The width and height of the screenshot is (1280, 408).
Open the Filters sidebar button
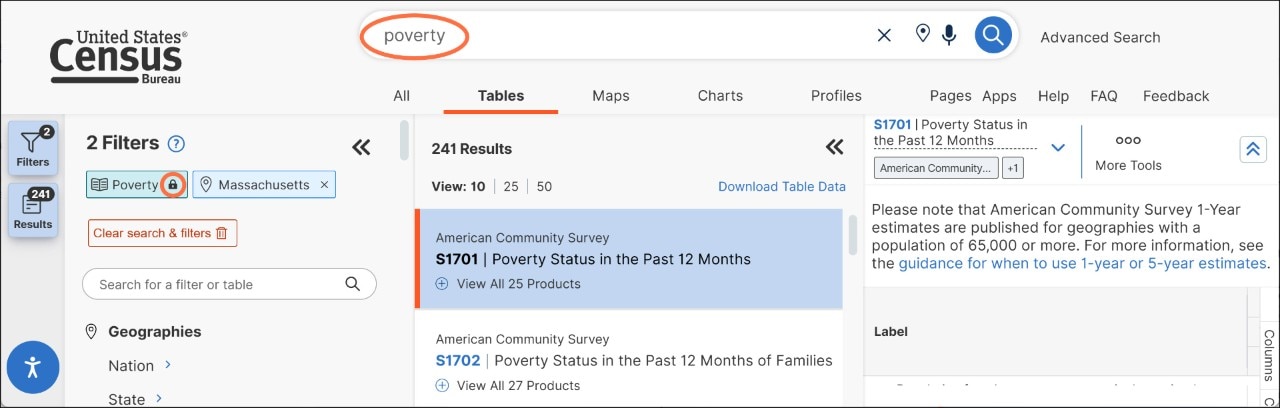coord(33,149)
